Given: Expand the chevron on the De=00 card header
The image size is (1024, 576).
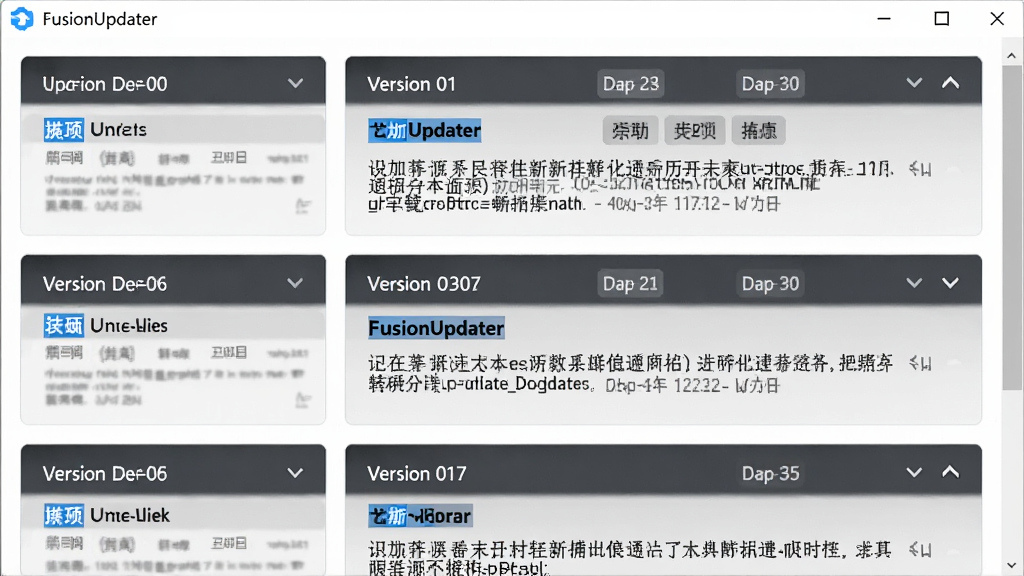Looking at the screenshot, I should tap(295, 84).
